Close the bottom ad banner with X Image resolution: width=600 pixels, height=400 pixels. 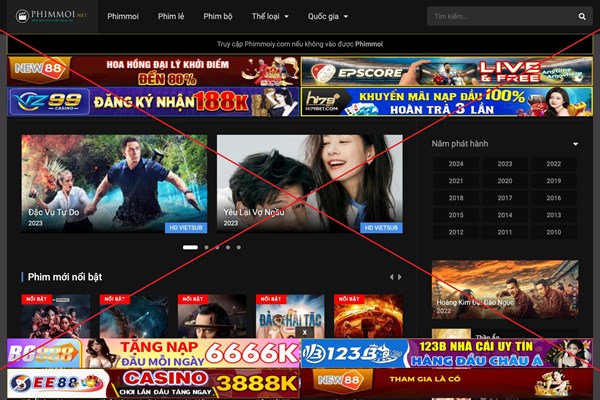pos(305,332)
